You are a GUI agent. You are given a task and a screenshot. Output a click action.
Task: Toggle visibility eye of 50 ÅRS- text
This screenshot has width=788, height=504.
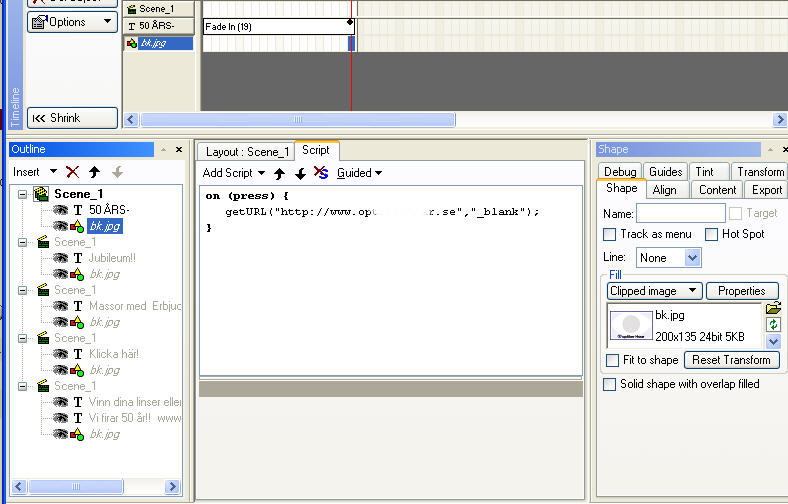tap(60, 210)
